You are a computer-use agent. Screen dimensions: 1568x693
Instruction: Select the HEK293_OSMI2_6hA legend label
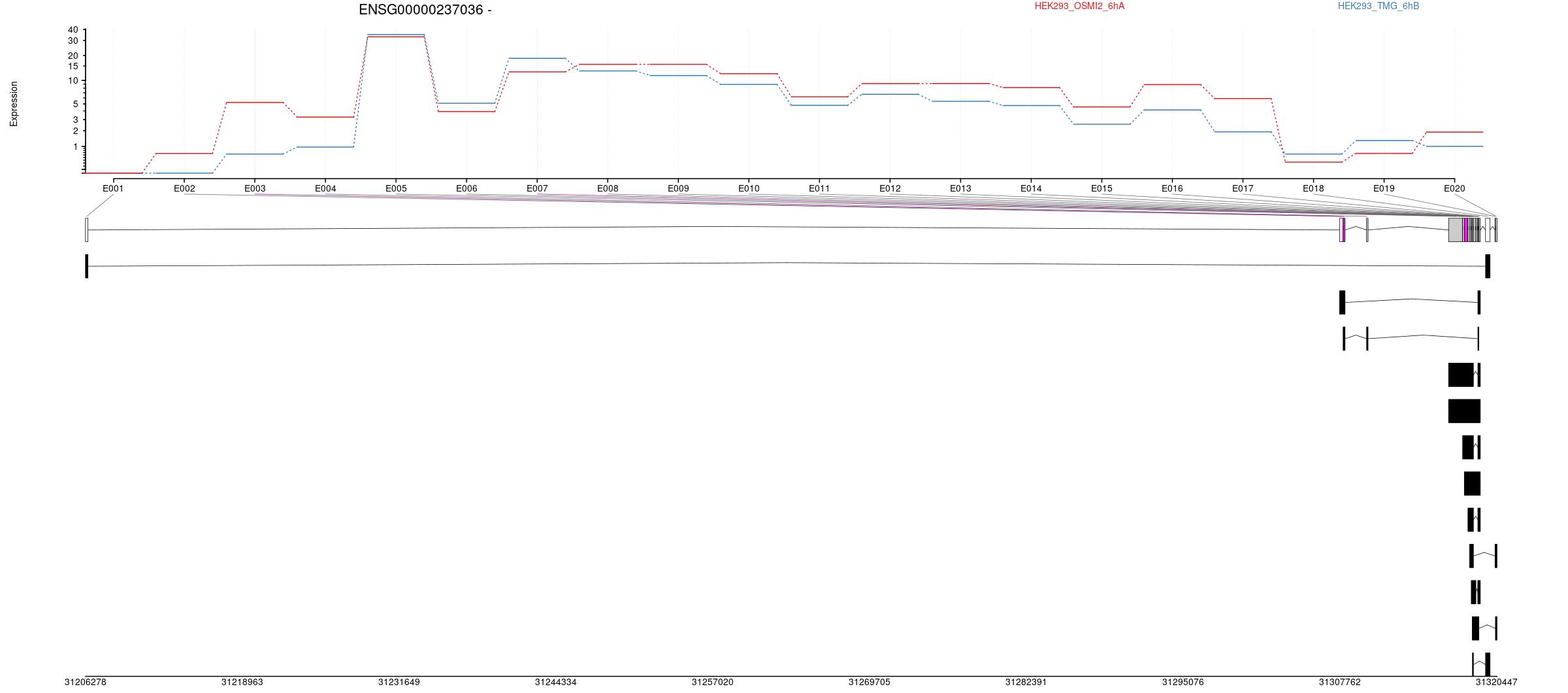click(1079, 6)
